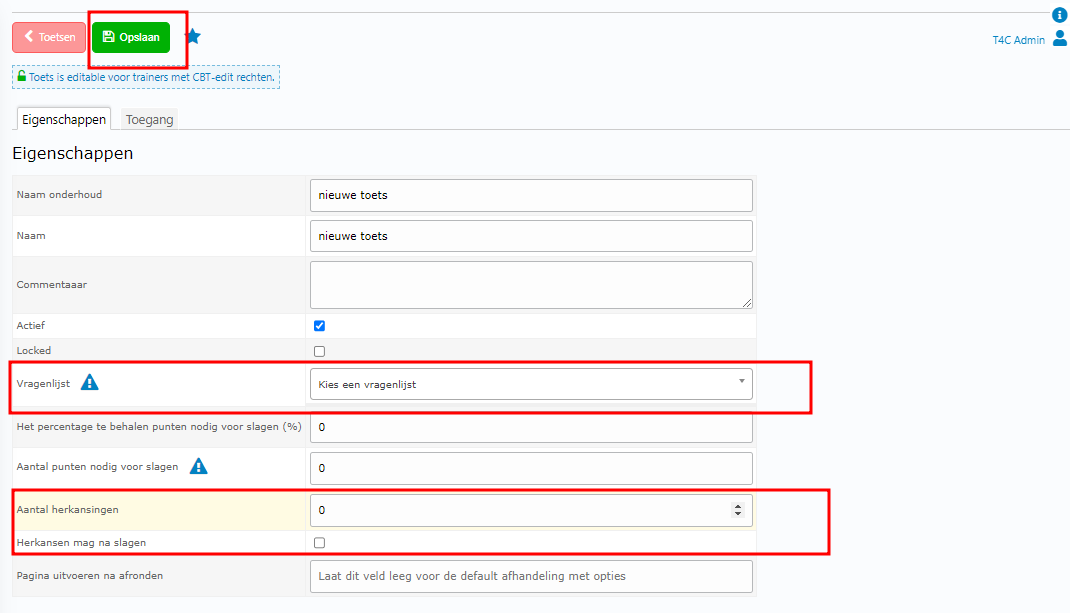1070x613 pixels.
Task: Click warning icon beside Aantal punten nodig
Action: [x=198, y=466]
